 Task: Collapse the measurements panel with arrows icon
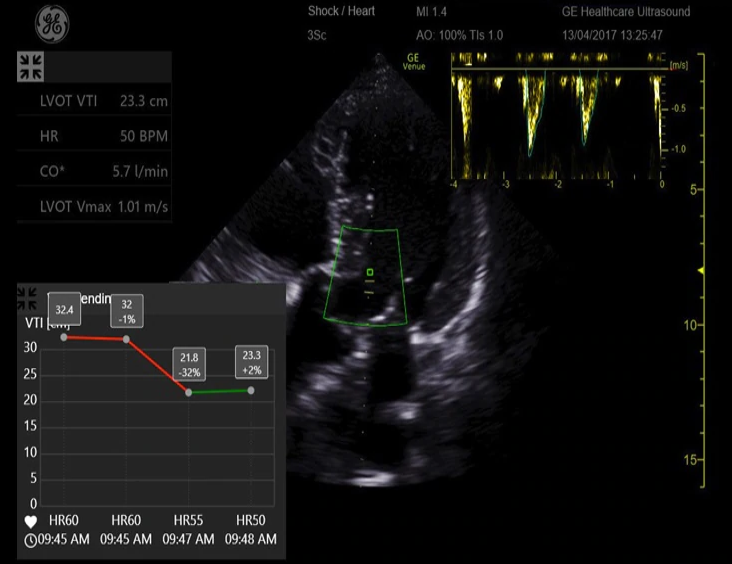[30, 67]
